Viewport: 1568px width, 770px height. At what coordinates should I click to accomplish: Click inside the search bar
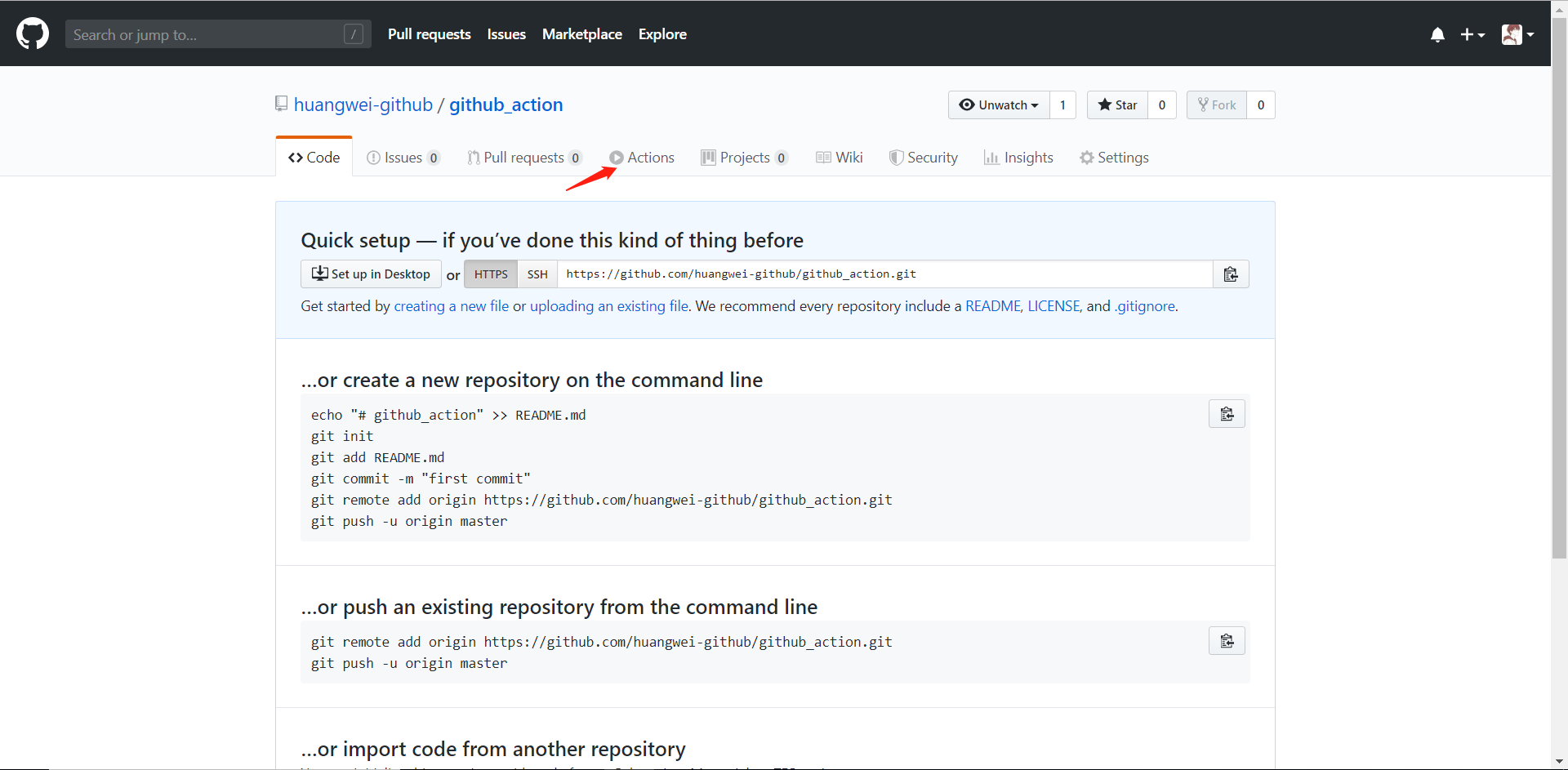(204, 33)
